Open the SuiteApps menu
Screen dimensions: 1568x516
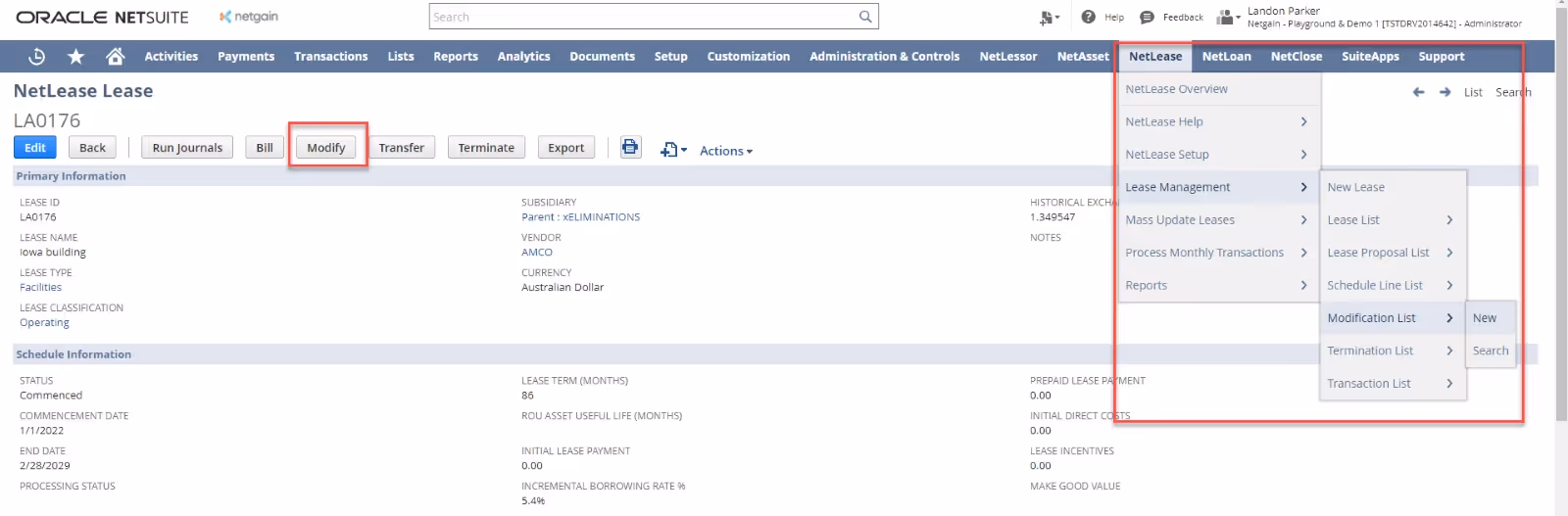[1370, 57]
